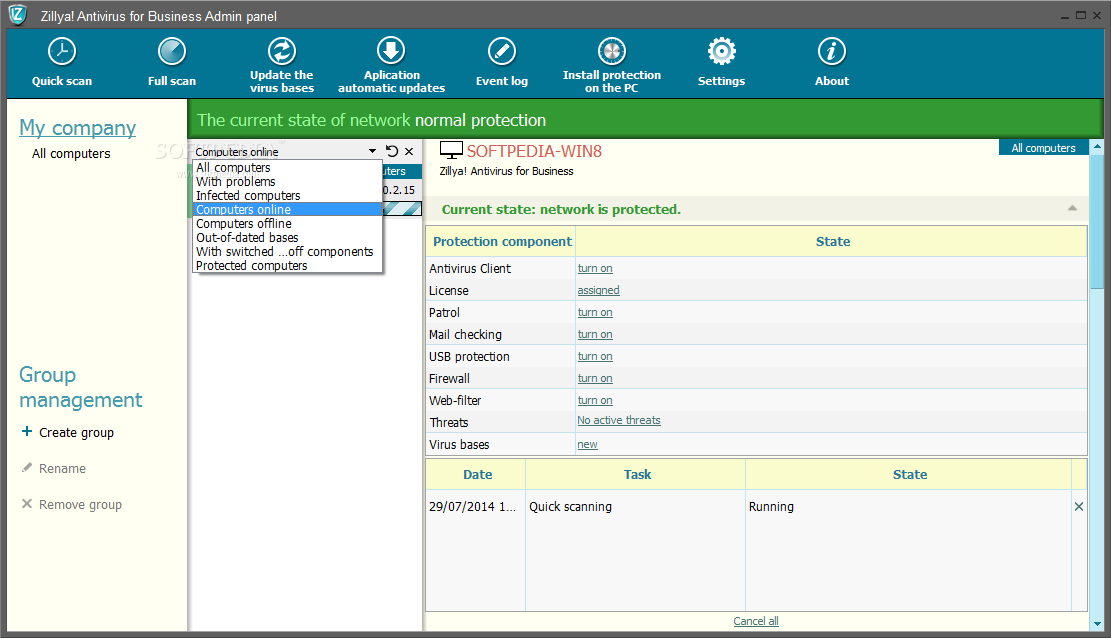Minimize the Admin panel window

(x=1064, y=15)
